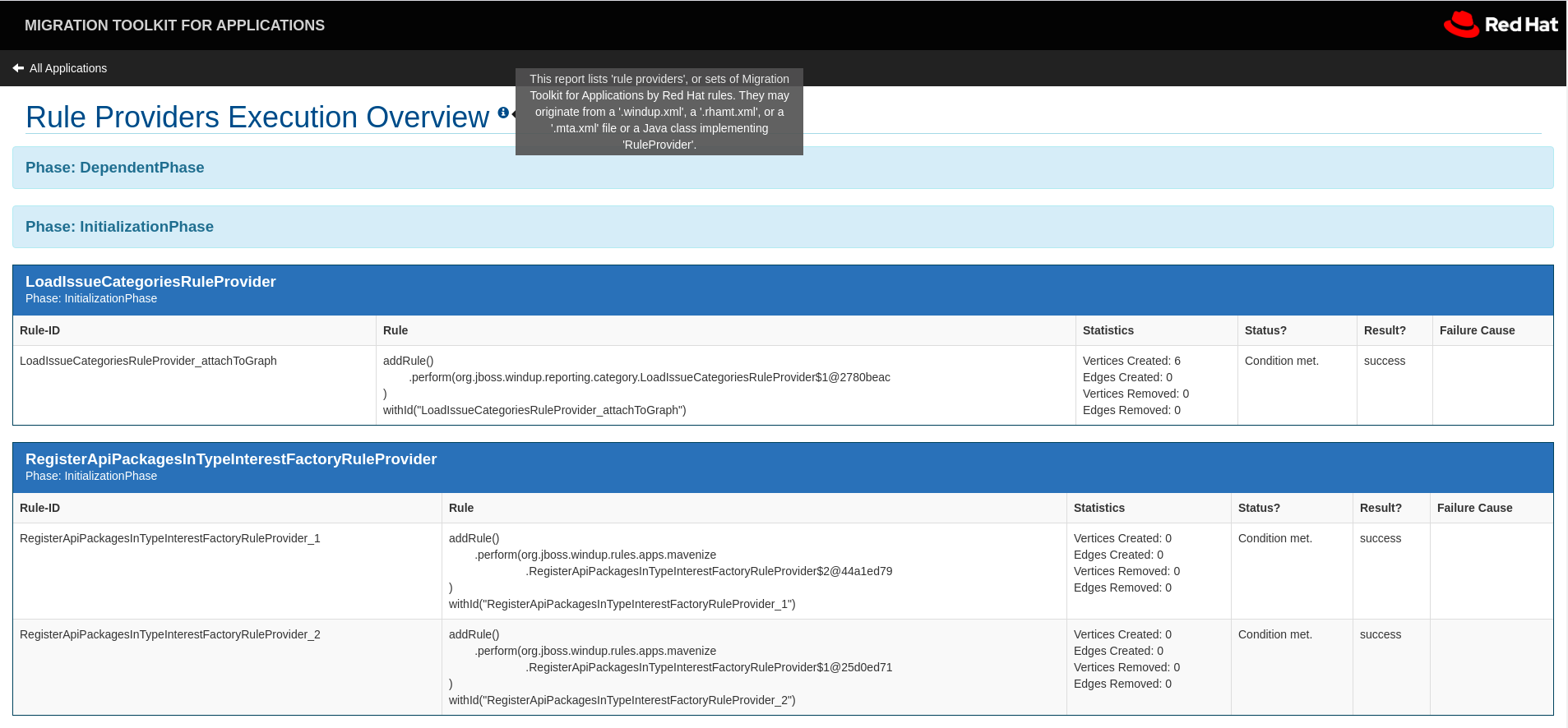Image resolution: width=1568 pixels, height=728 pixels.
Task: Click Status? header in RegisterApiPackages table
Action: pos(1259,508)
